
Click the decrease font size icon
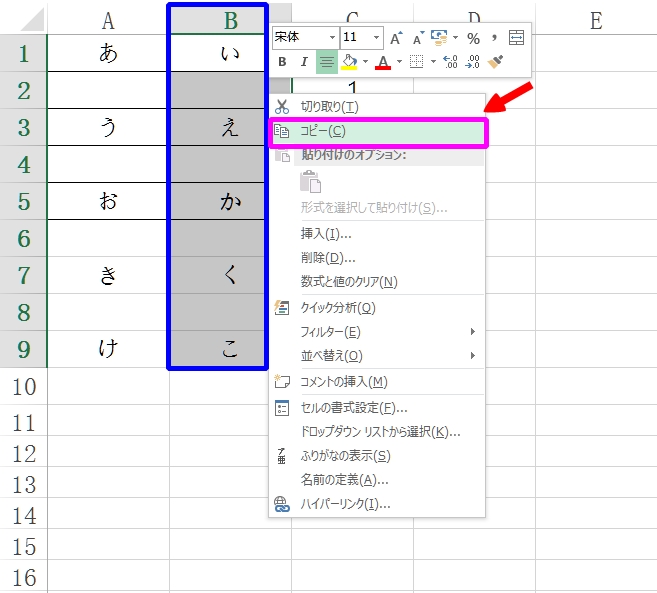click(417, 38)
